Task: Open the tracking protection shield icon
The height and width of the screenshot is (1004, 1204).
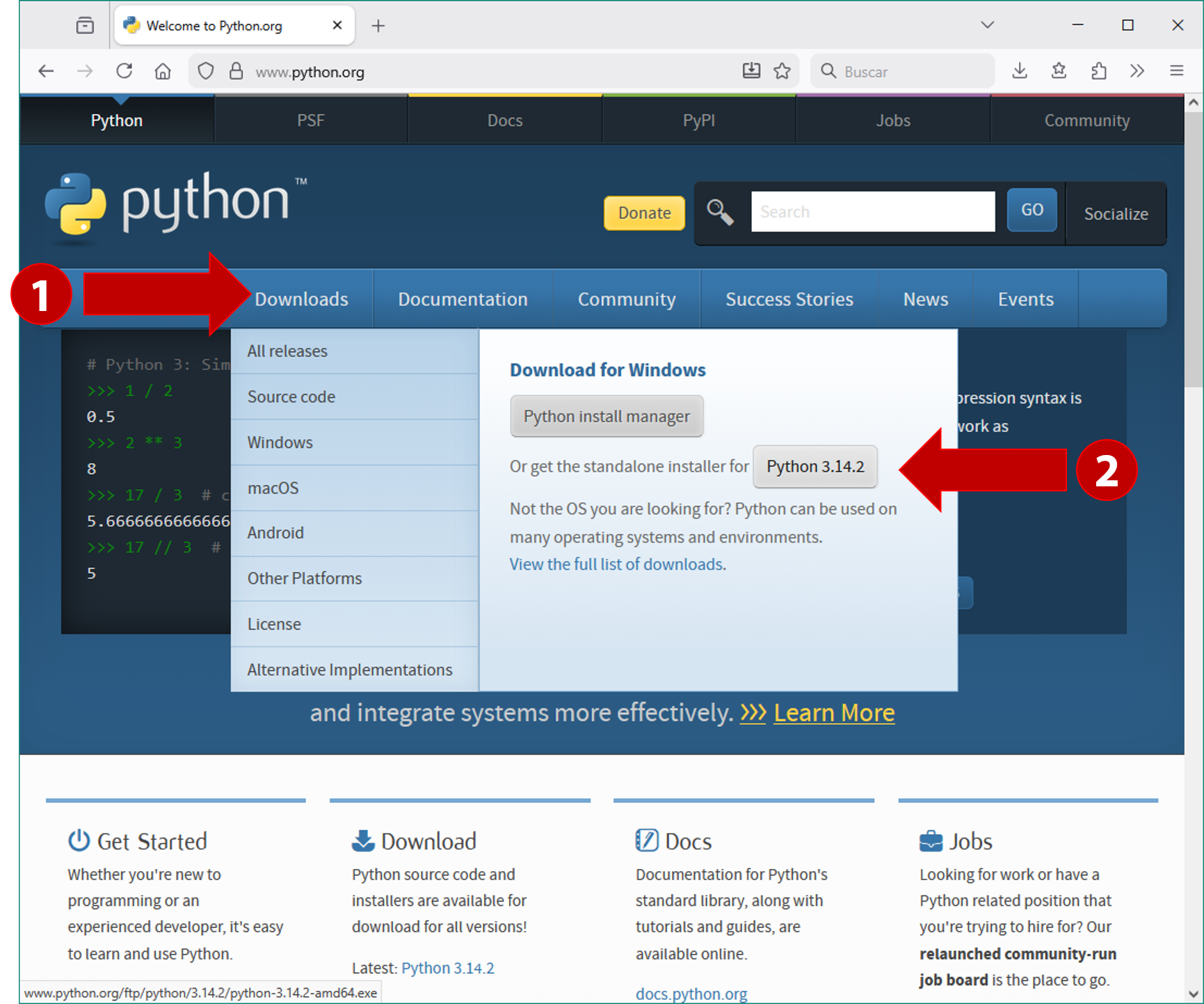Action: (206, 71)
